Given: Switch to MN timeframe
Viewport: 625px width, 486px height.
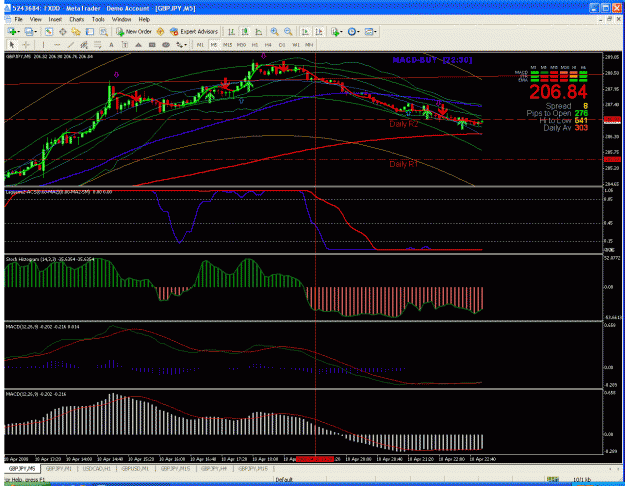Looking at the screenshot, I should [309, 45].
